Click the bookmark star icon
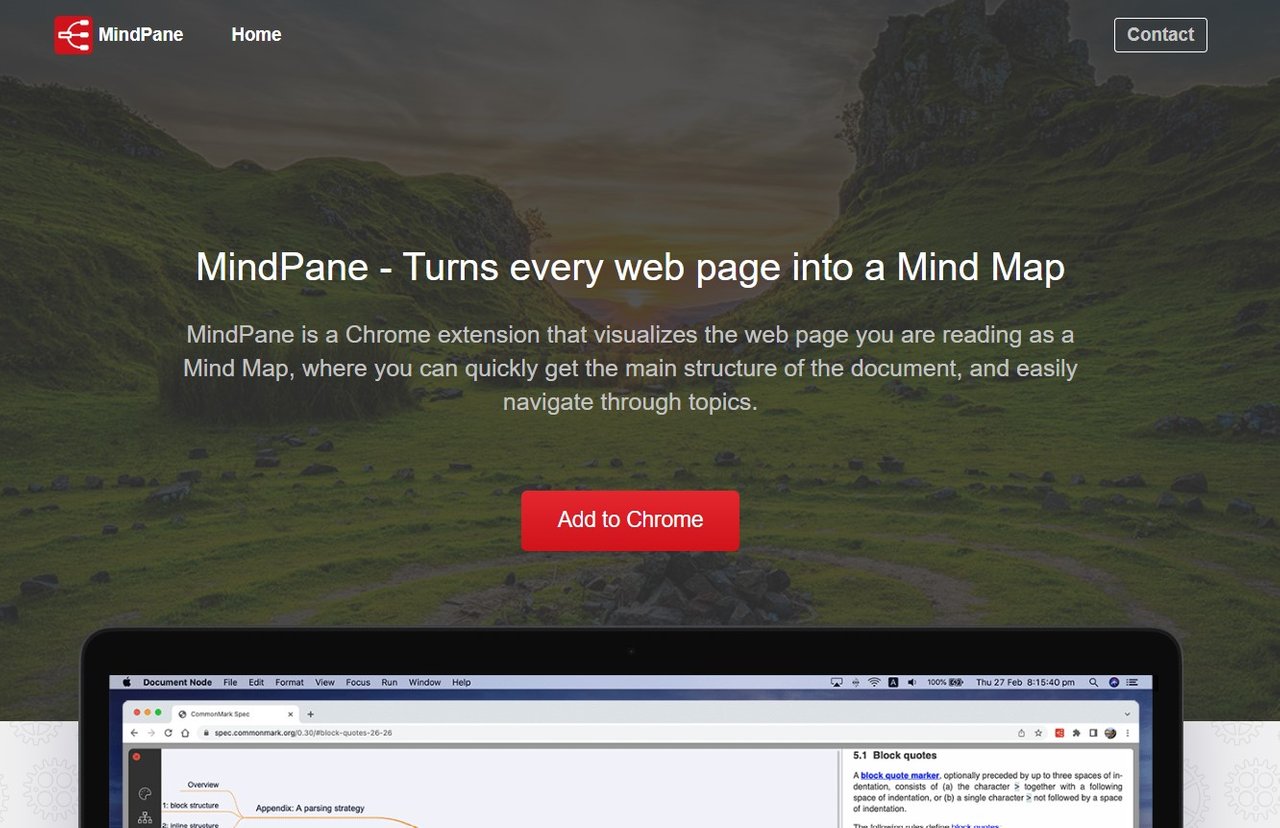Screen dimensions: 1280x828 pyautogui.click(x=1038, y=733)
